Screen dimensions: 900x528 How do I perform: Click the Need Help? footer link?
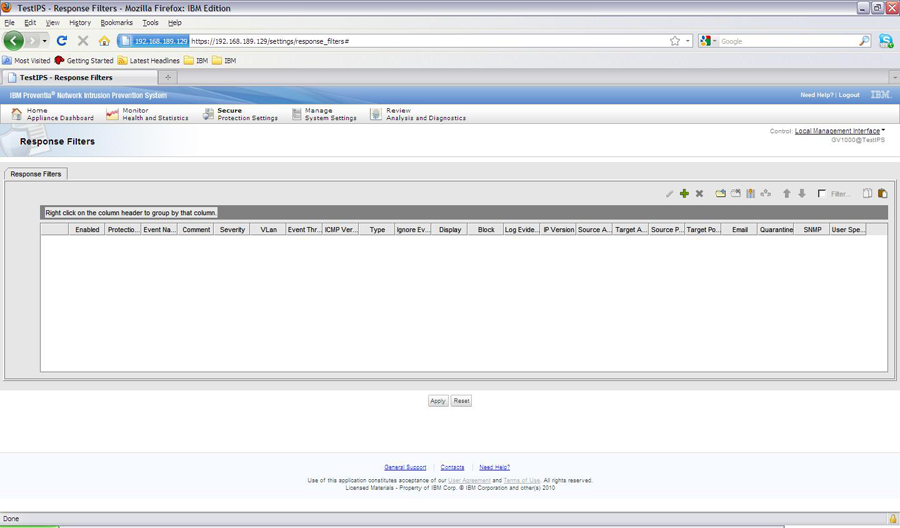pos(494,467)
